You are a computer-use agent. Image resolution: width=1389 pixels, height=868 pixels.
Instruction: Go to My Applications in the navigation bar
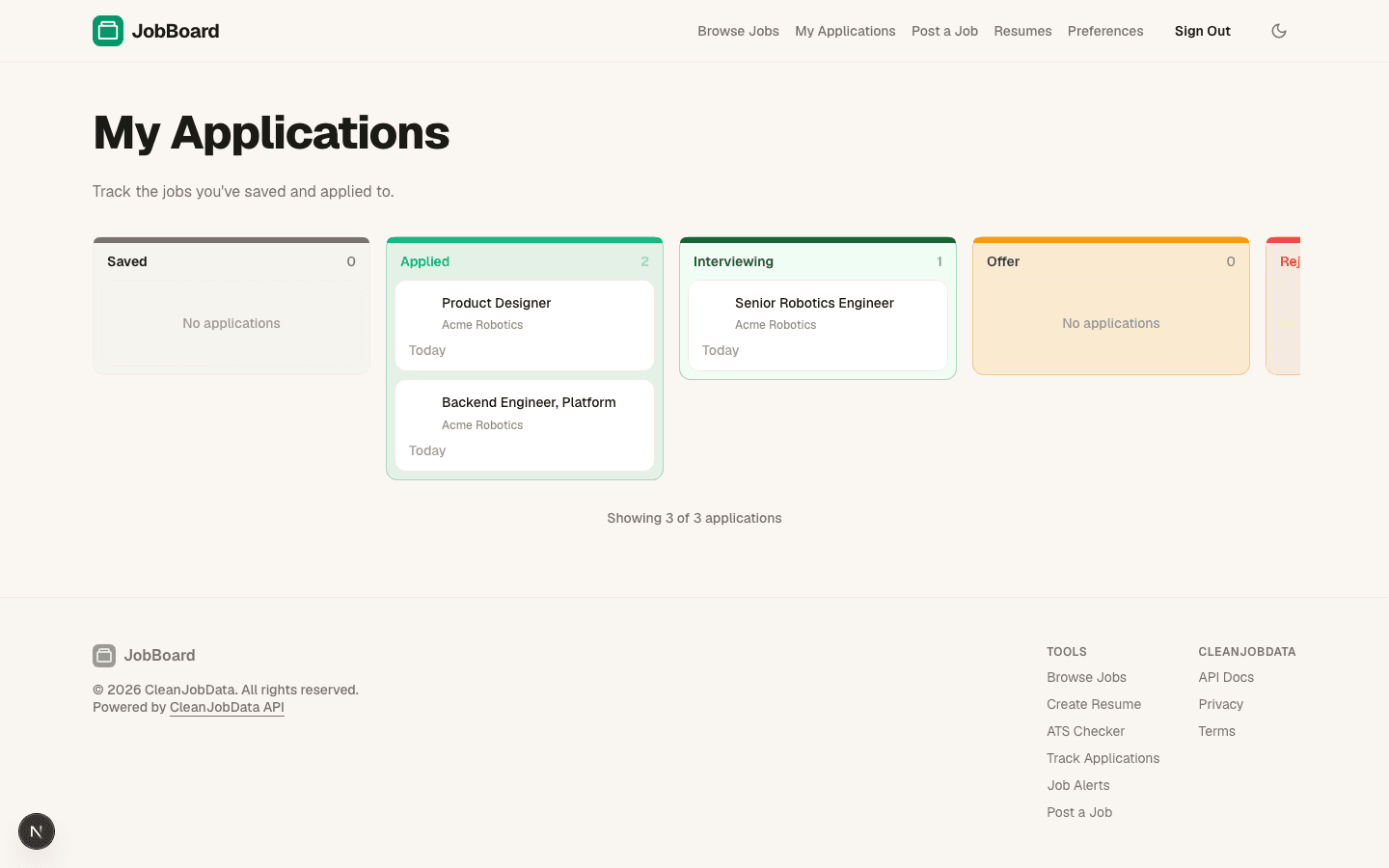(845, 31)
